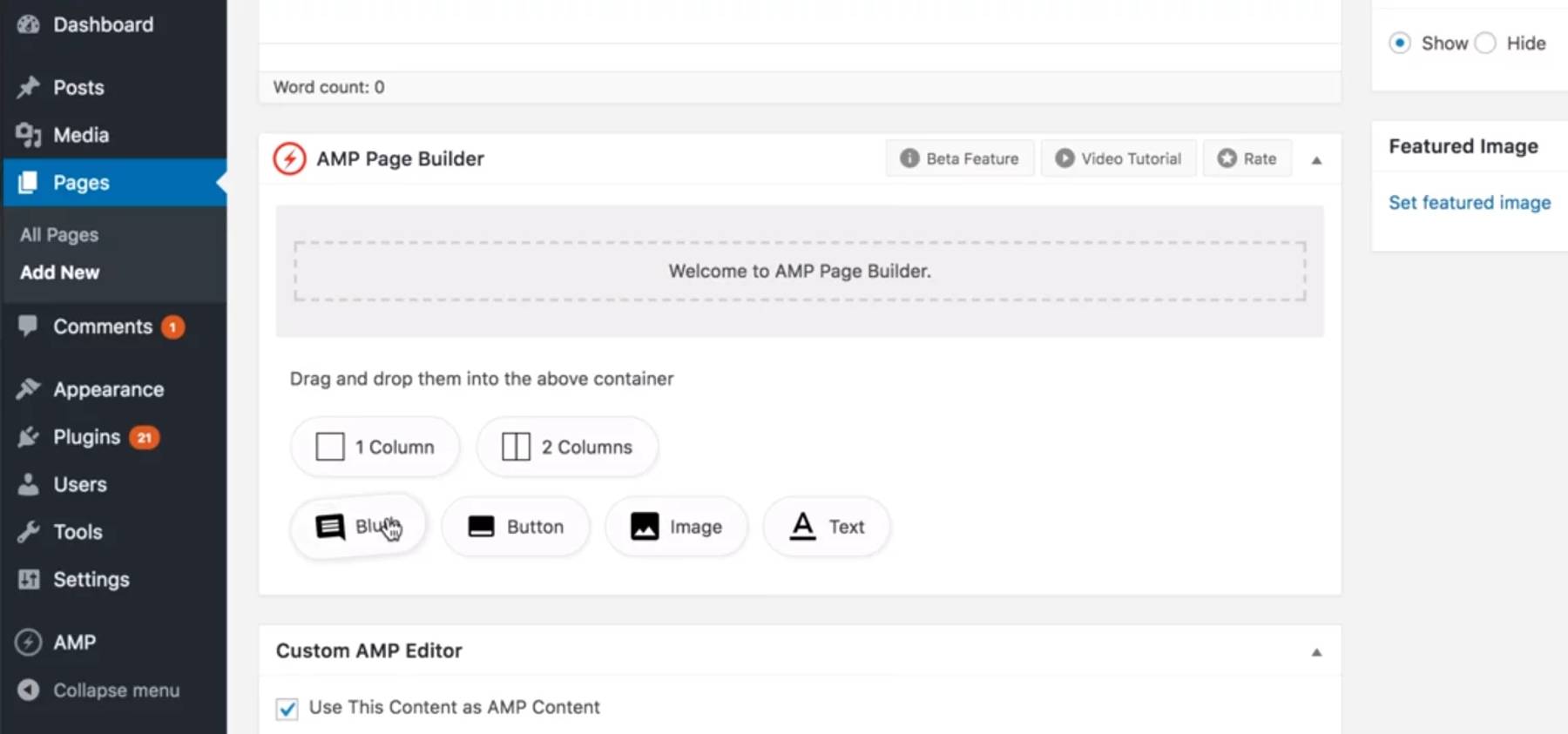Screen dimensions: 1568x734
Task: Open the Pages menu label
Action: pos(81,183)
